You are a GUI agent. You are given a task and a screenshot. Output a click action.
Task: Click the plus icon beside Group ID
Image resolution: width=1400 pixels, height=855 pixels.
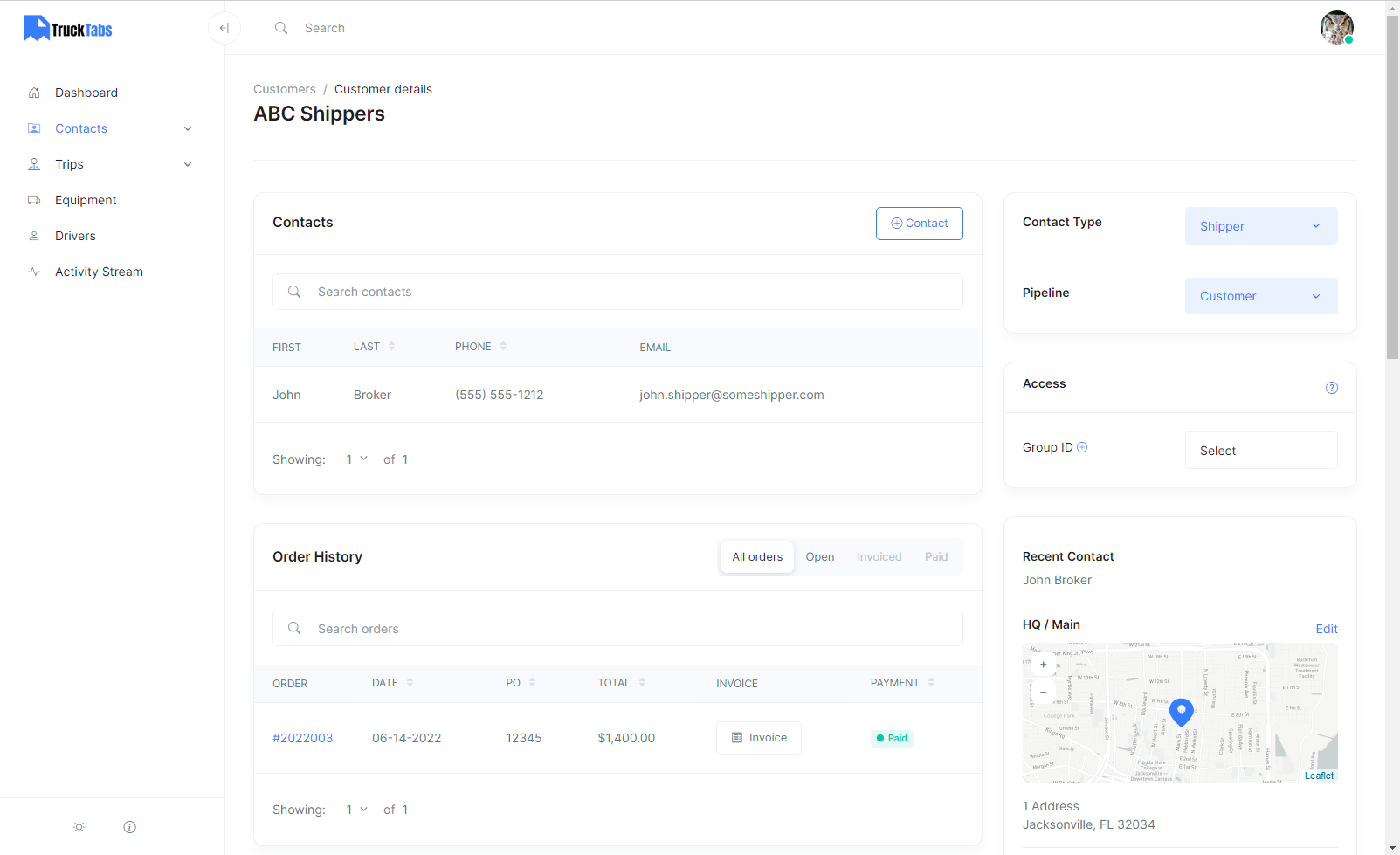point(1082,447)
